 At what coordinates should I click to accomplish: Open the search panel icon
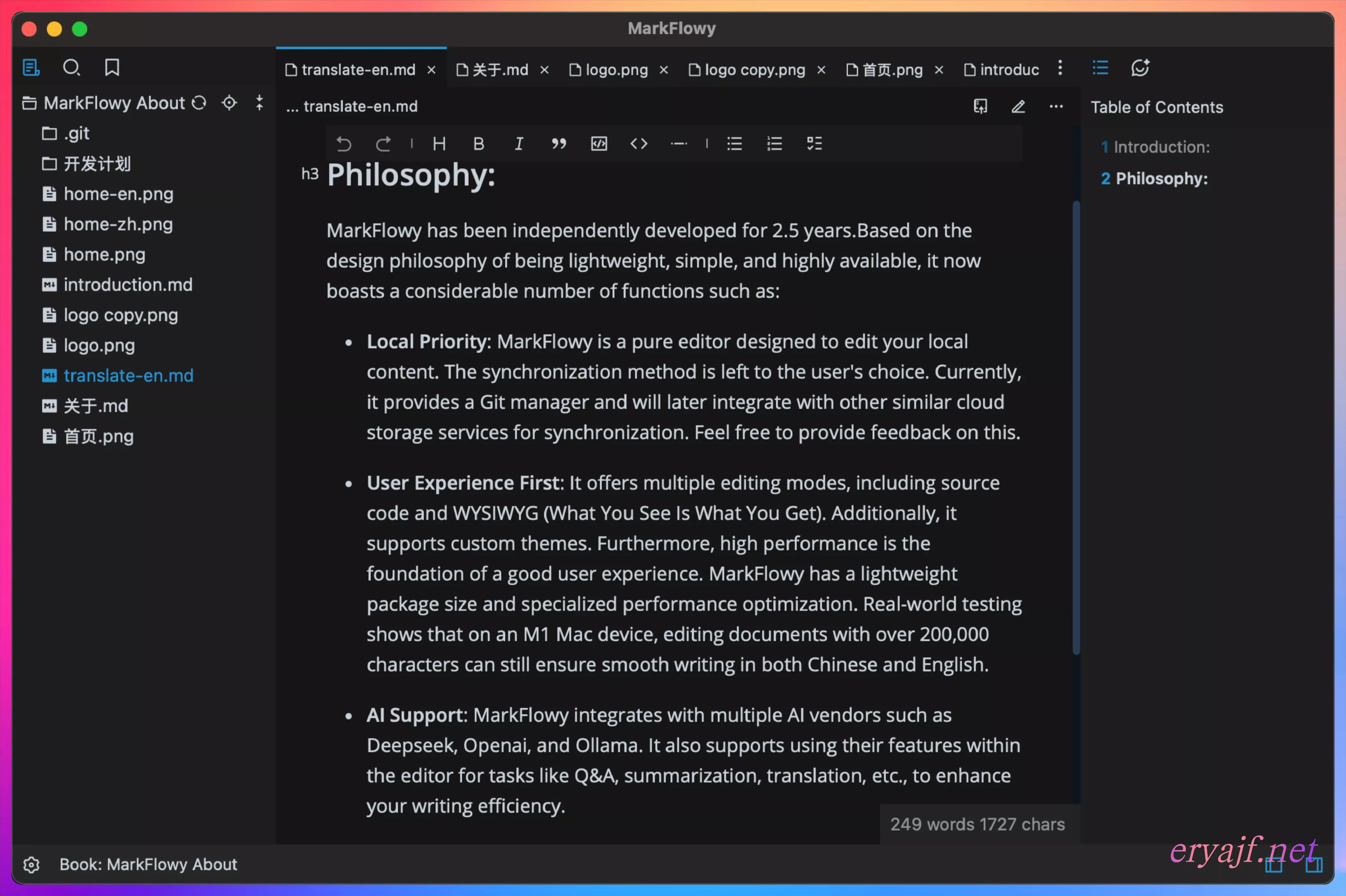click(x=71, y=68)
